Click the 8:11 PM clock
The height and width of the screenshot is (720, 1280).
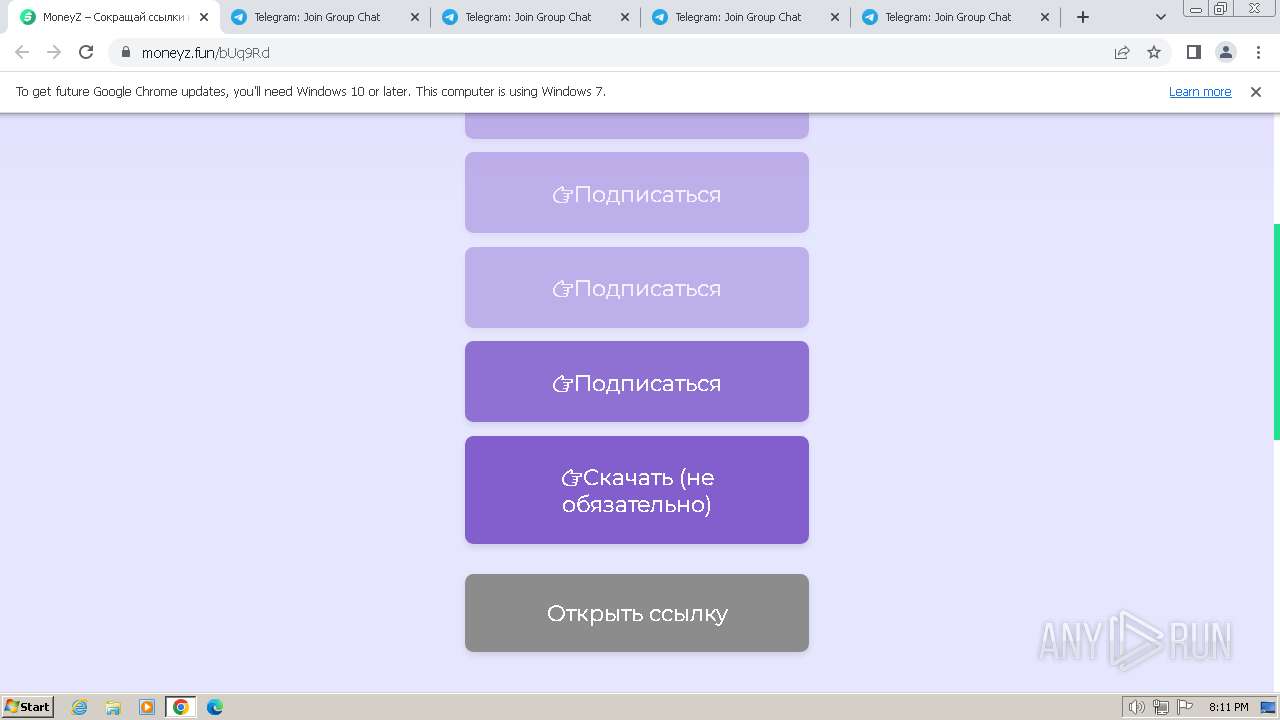(1228, 707)
